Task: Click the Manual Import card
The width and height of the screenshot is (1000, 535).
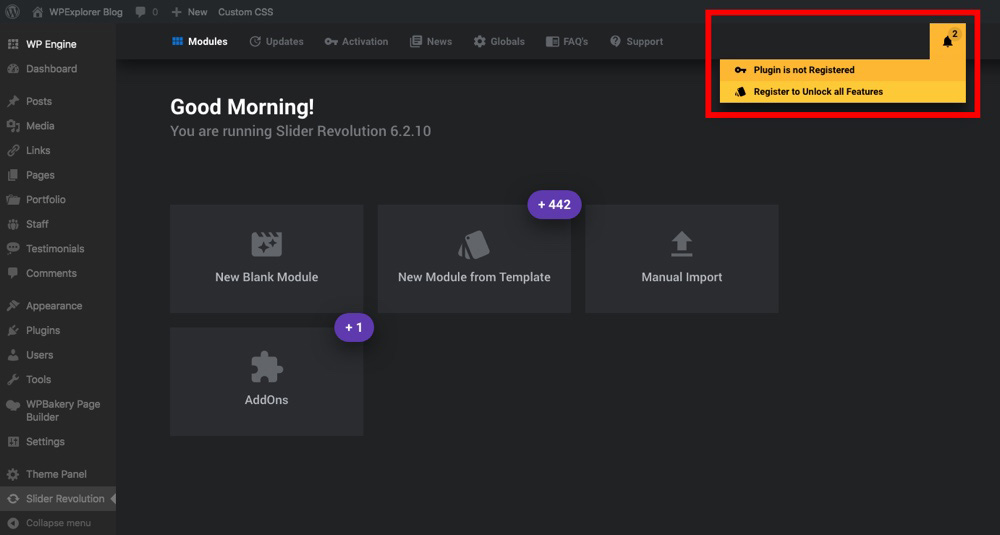Action: [x=682, y=259]
